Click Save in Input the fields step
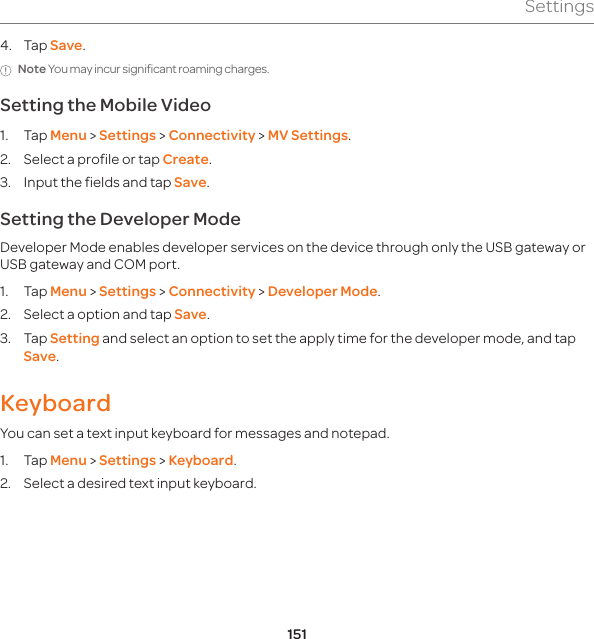This screenshot has width=594, height=639. (x=190, y=183)
